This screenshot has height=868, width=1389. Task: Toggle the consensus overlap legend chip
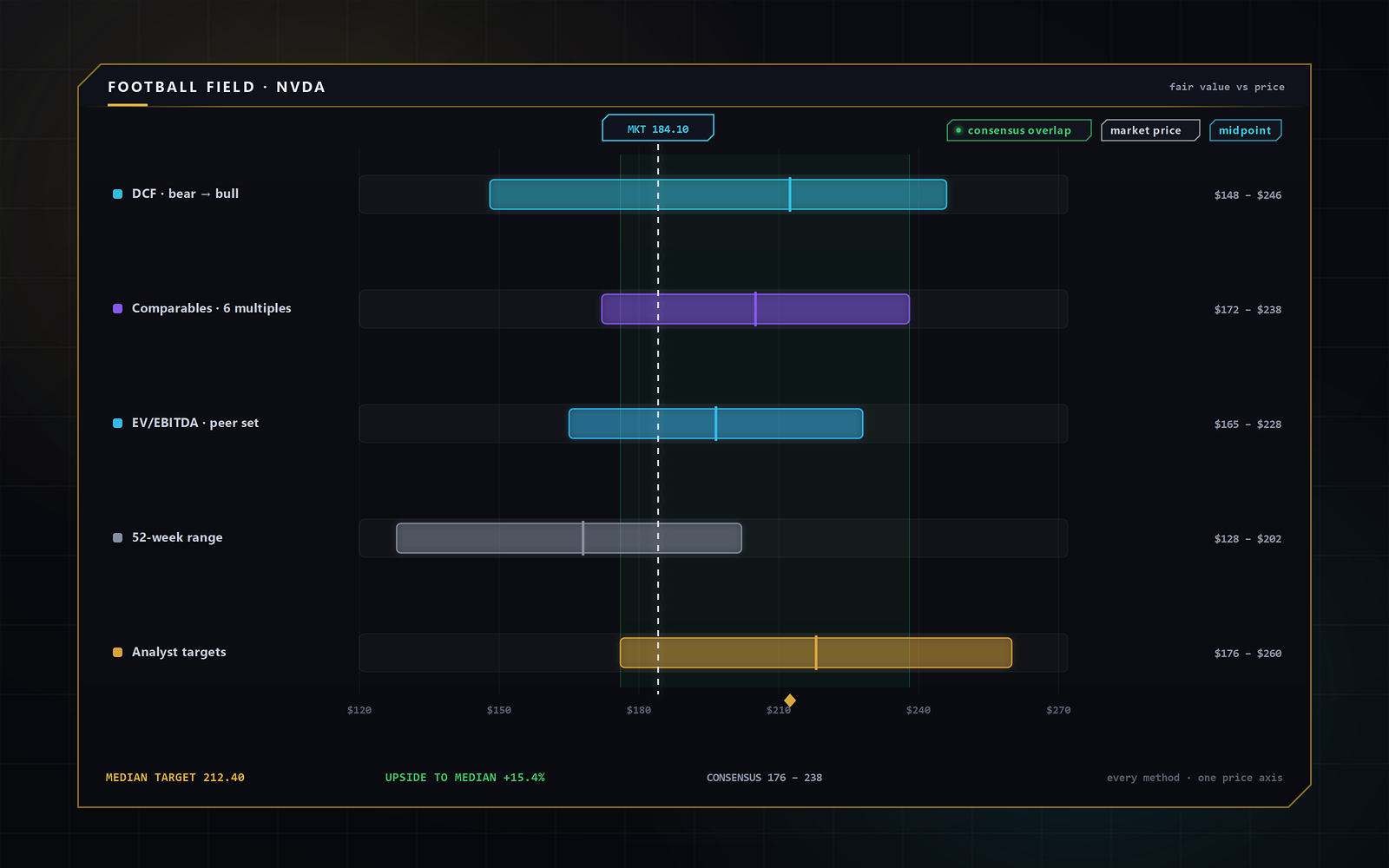[x=1019, y=130]
